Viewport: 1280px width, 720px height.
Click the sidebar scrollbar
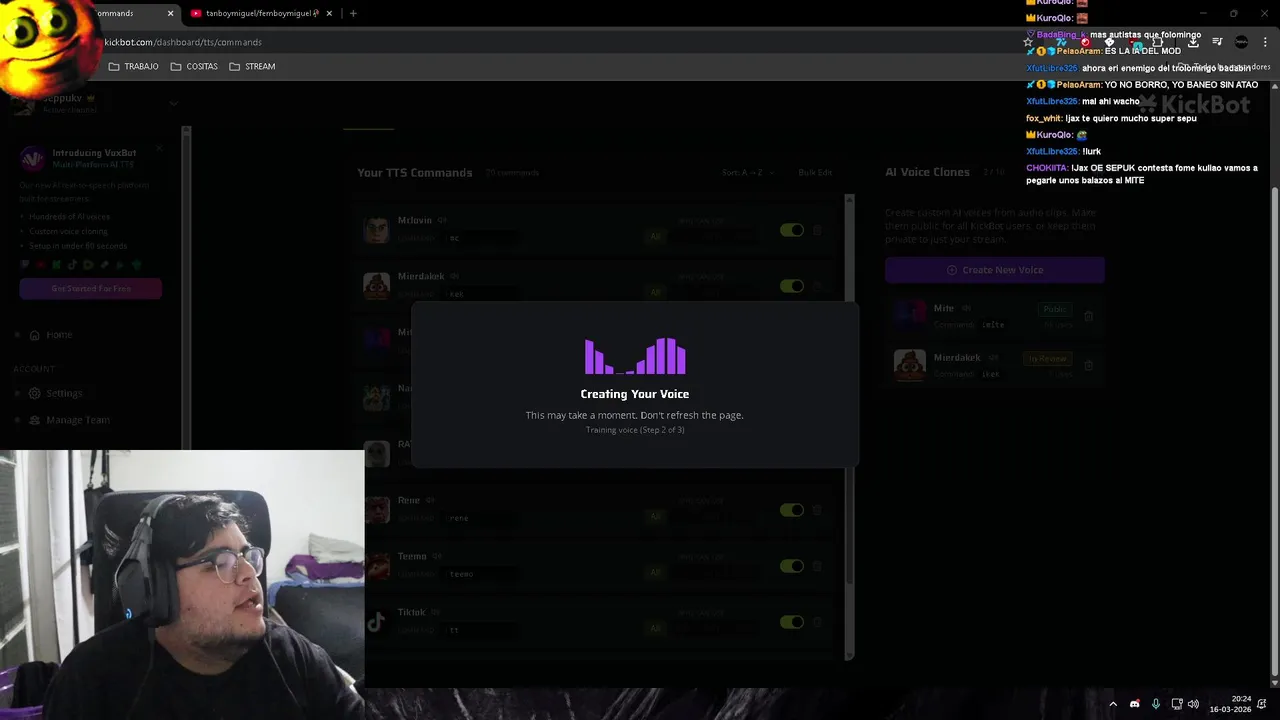[x=185, y=288]
